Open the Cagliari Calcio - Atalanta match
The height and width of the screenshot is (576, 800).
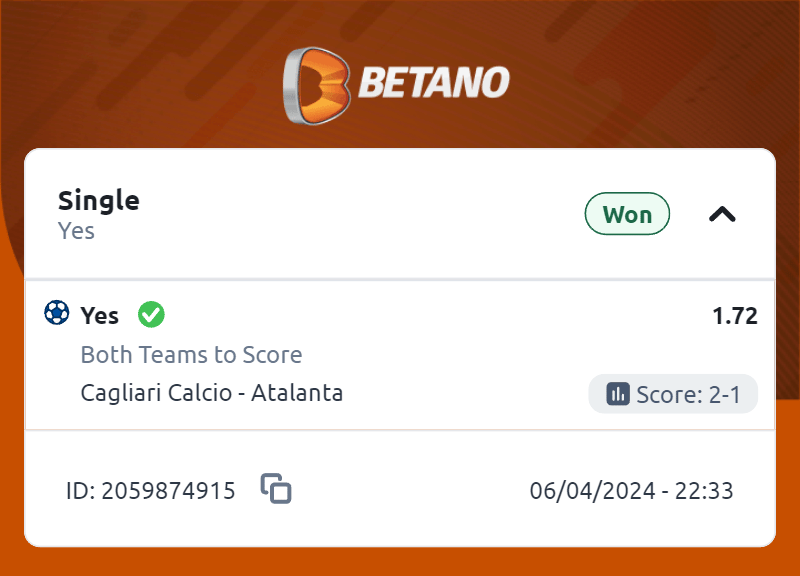pos(211,393)
